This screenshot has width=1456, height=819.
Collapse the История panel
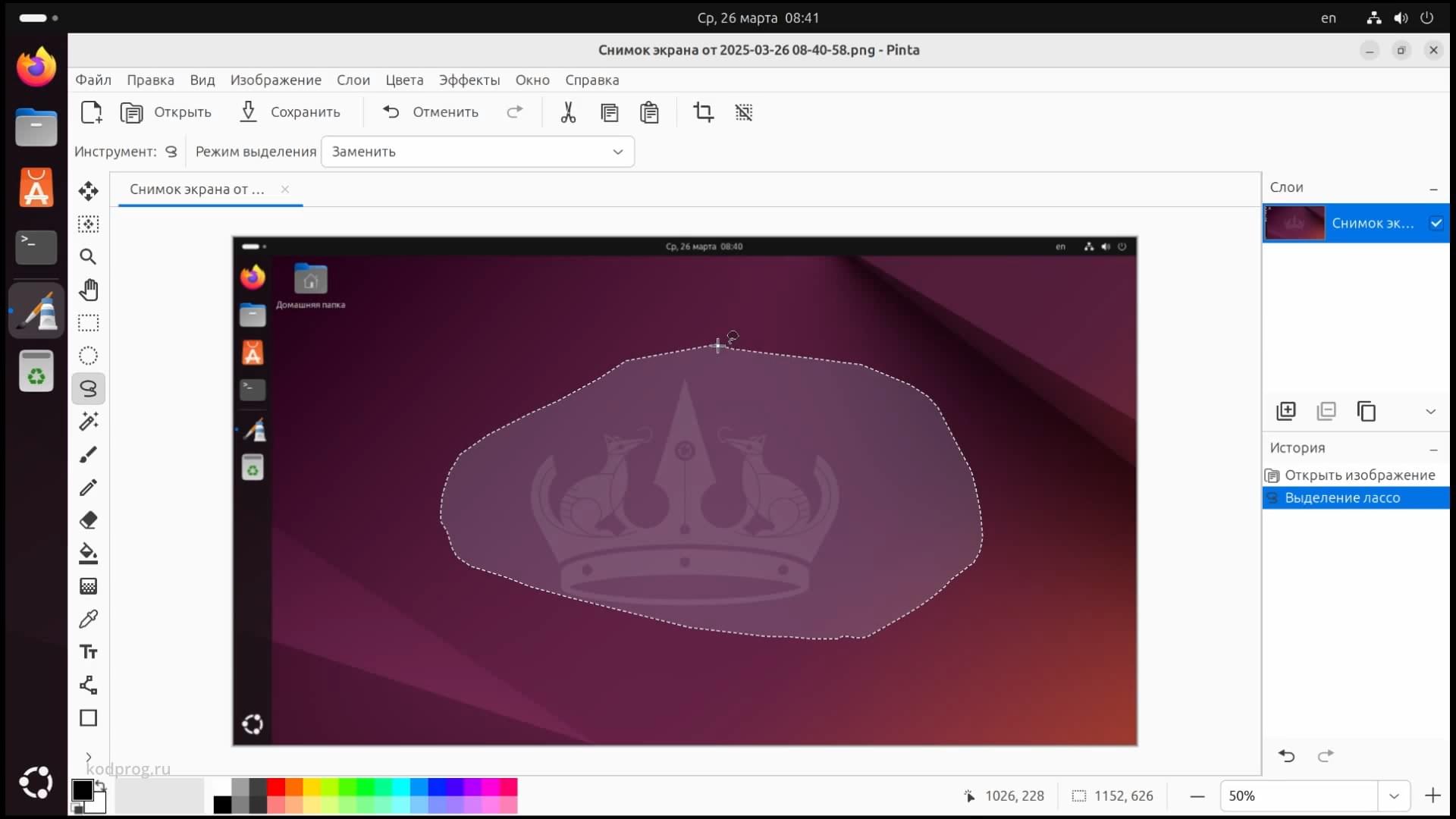click(x=1433, y=449)
